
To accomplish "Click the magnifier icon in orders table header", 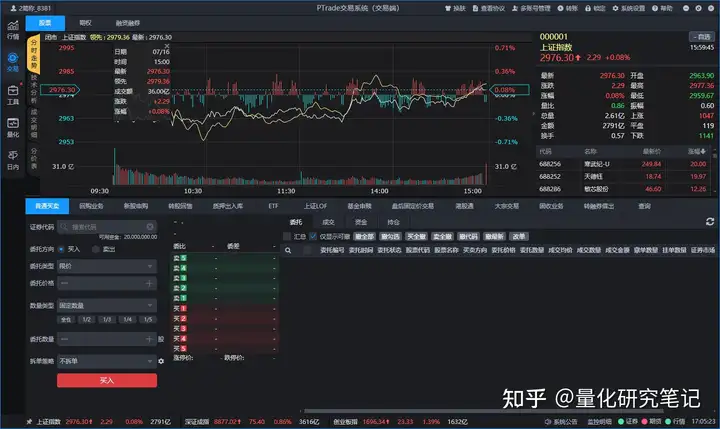I will 288,250.
